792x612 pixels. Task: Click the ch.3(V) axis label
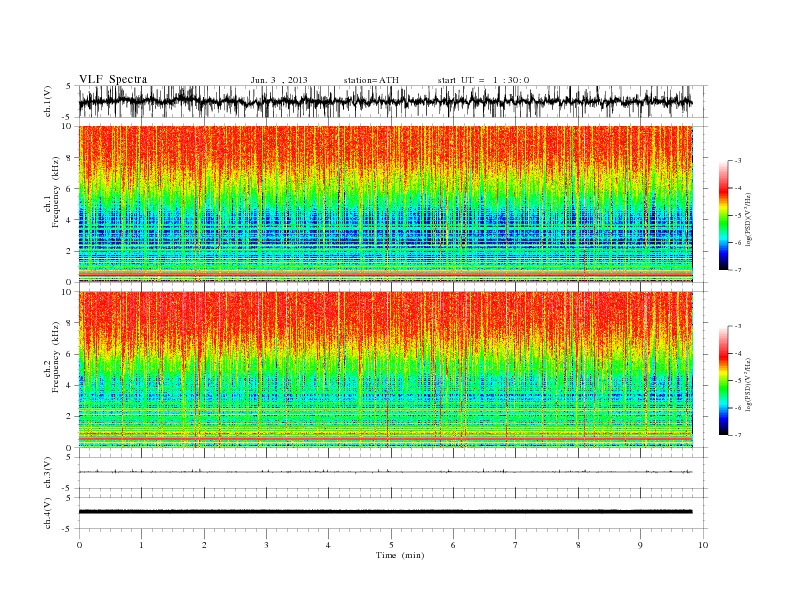coord(48,473)
